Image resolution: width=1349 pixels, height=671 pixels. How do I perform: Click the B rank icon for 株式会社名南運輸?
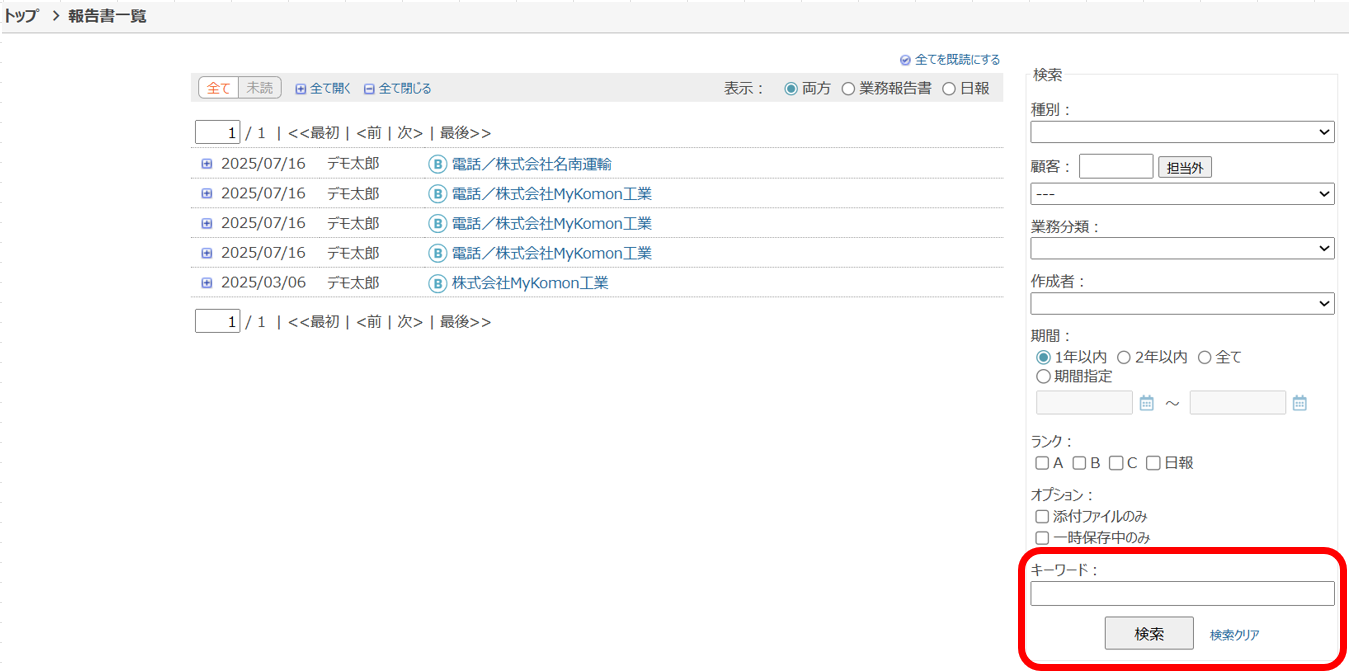tap(437, 164)
